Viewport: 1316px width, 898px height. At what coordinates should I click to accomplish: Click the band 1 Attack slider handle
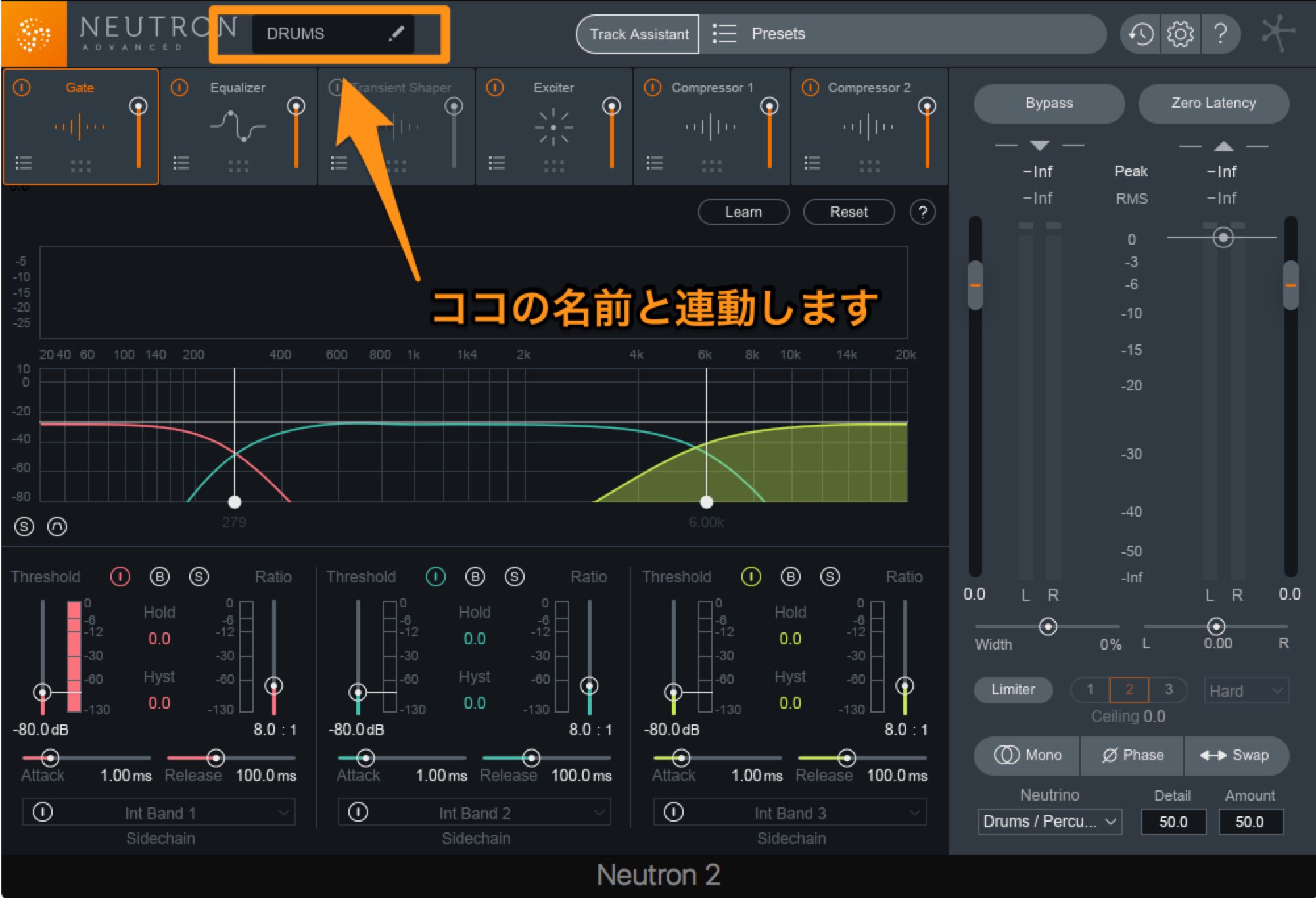point(49,758)
